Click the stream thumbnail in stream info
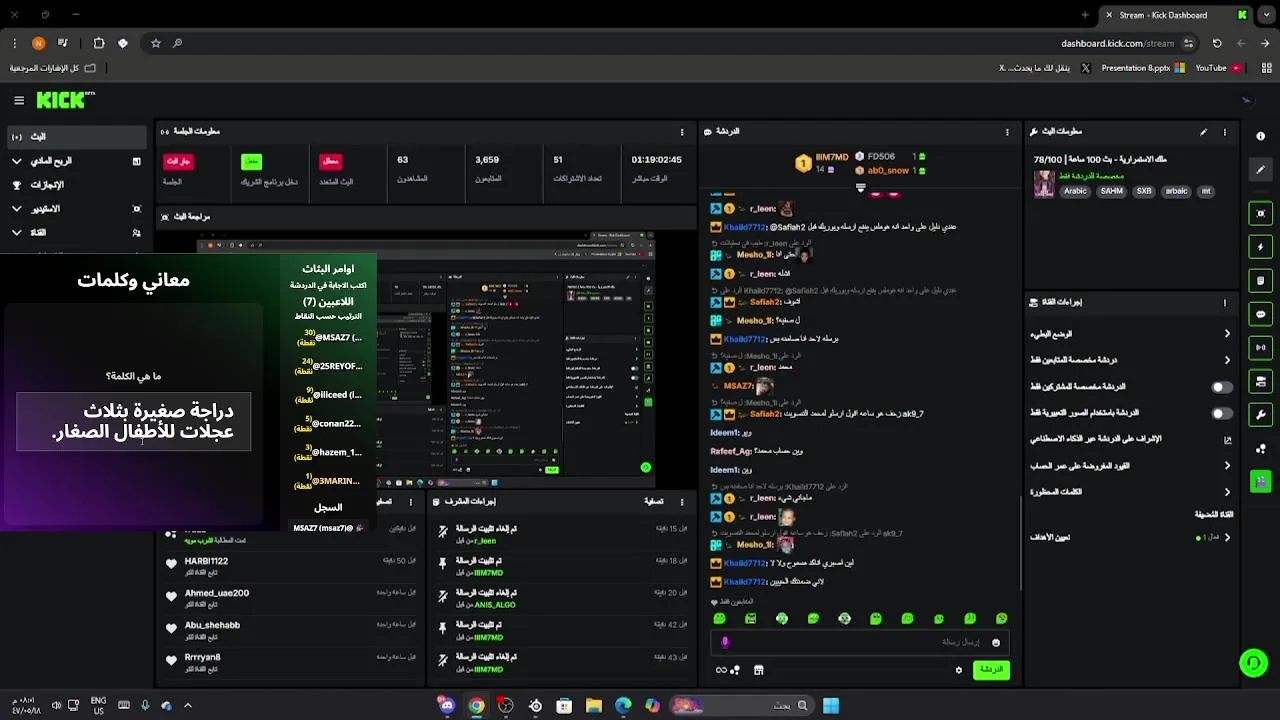 point(1044,184)
